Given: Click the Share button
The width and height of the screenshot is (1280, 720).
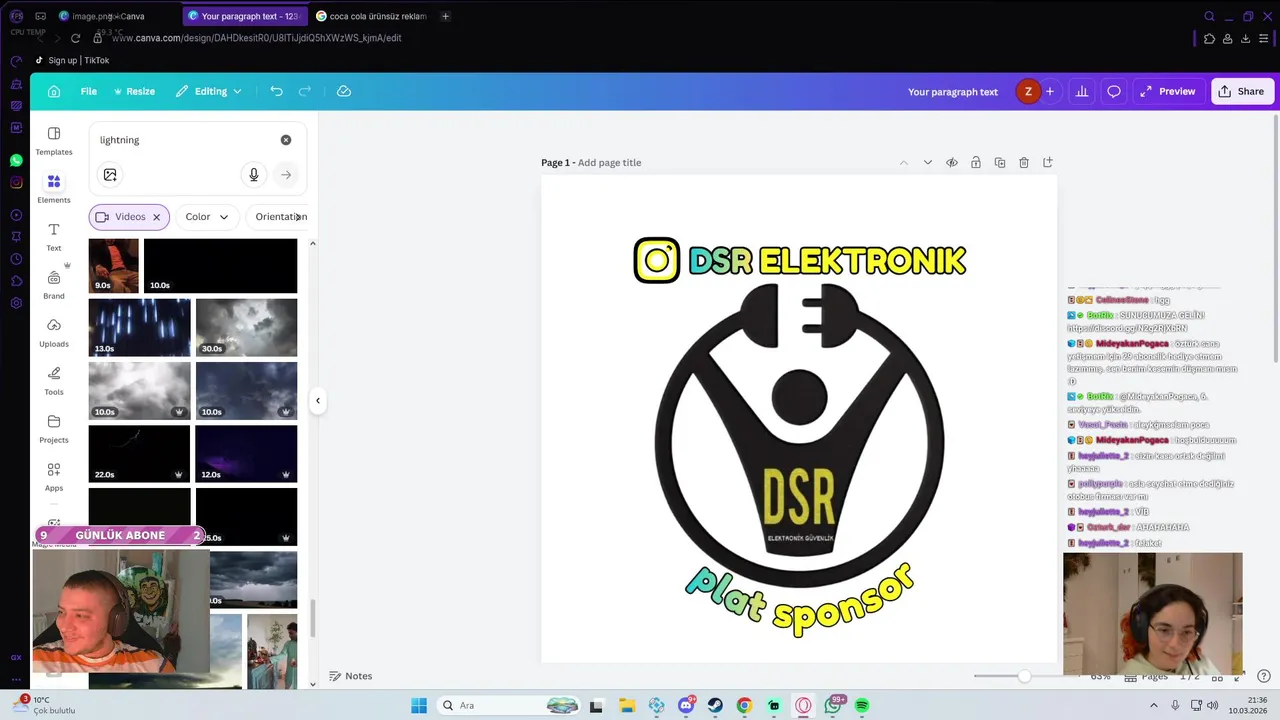Looking at the screenshot, I should pos(1241,91).
